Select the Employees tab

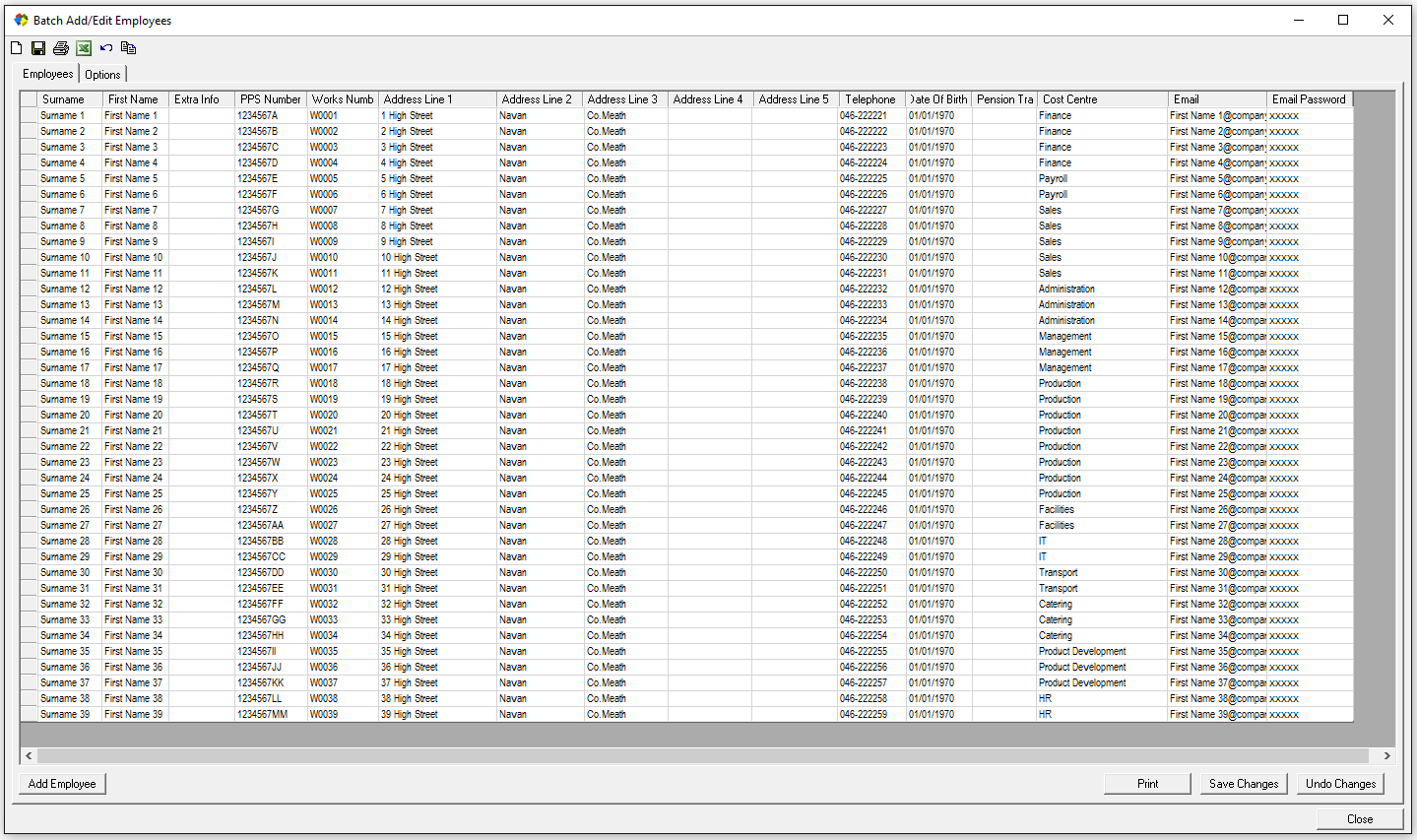pos(48,74)
